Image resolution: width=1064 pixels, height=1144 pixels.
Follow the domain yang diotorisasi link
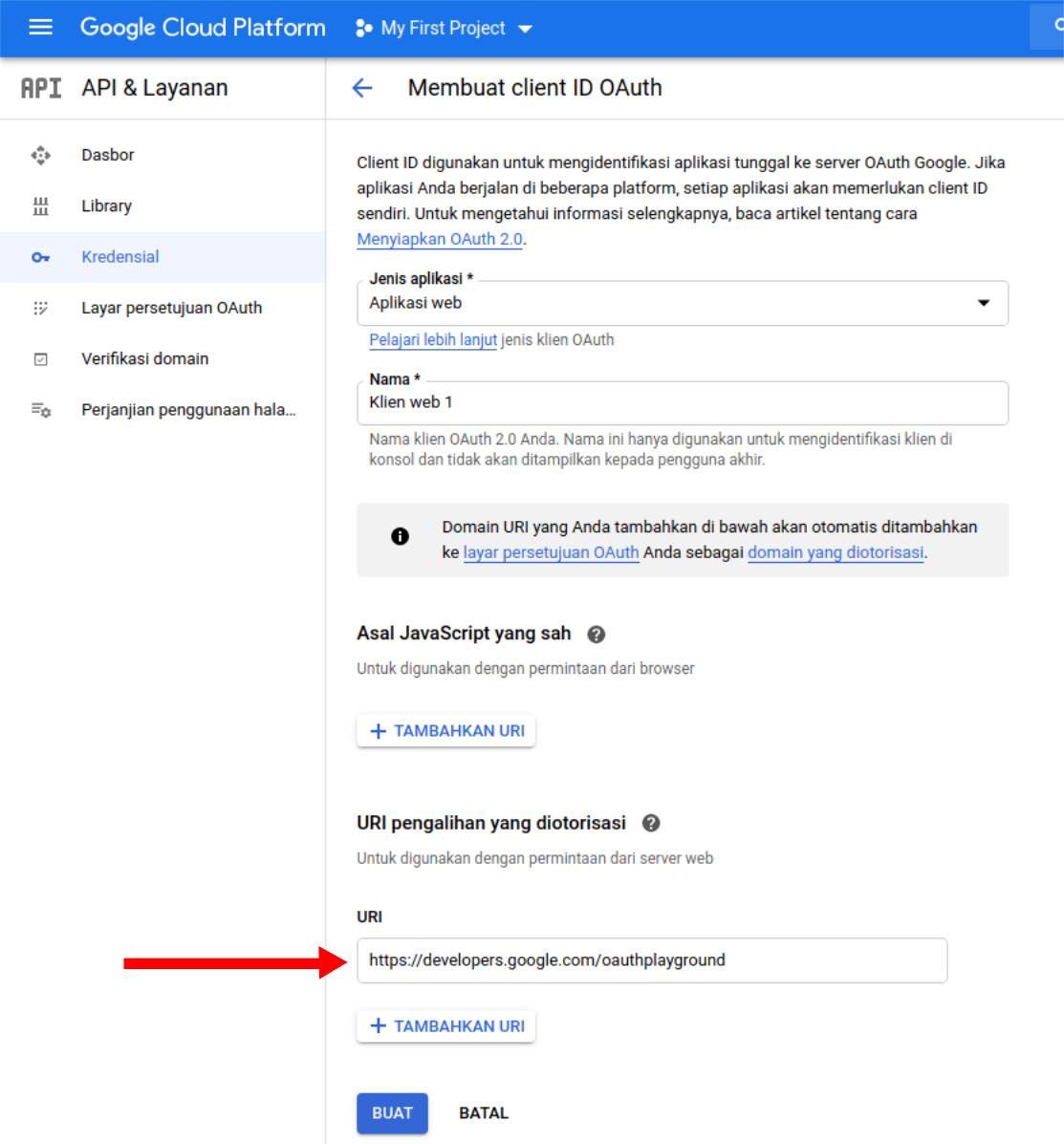(836, 552)
